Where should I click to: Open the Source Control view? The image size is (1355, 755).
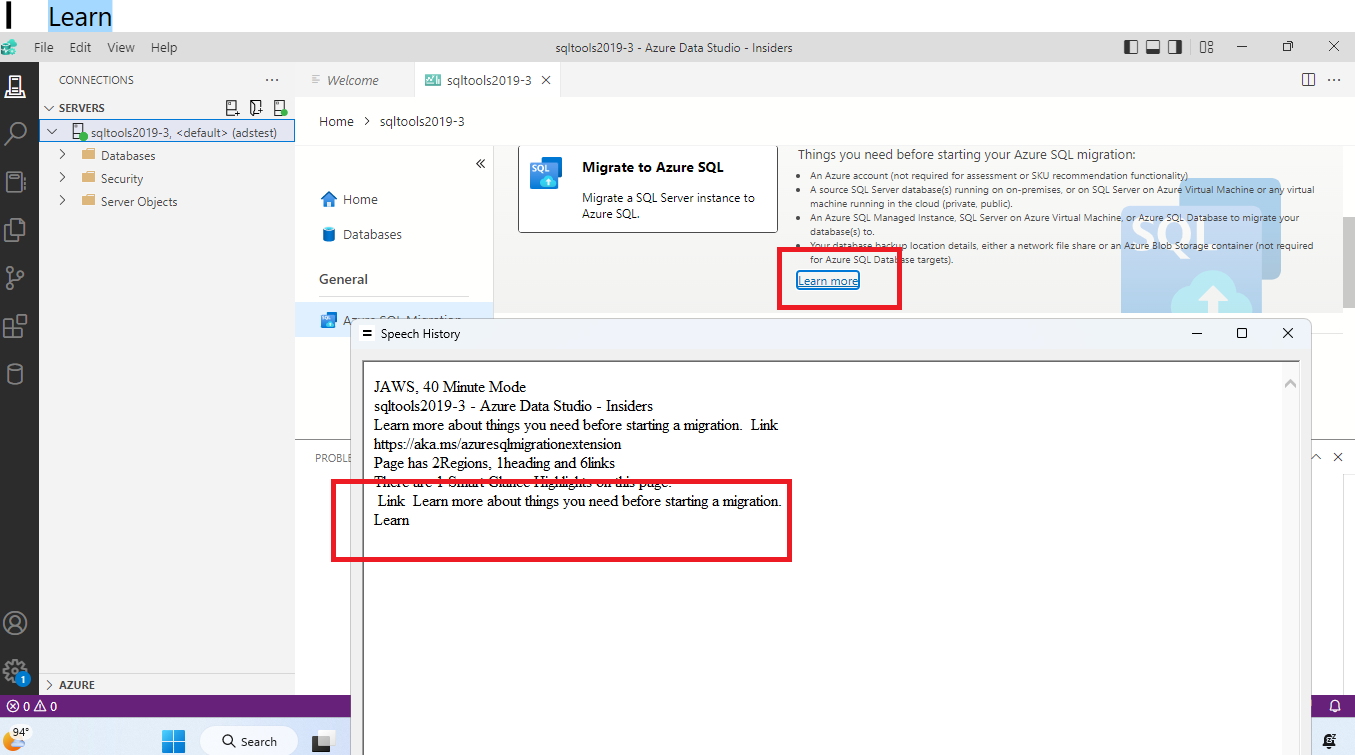pos(17,277)
